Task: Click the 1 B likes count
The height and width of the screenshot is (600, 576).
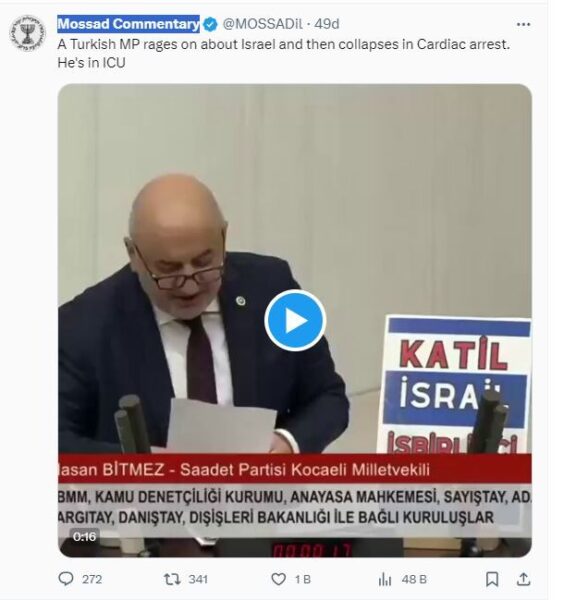Action: tap(303, 579)
